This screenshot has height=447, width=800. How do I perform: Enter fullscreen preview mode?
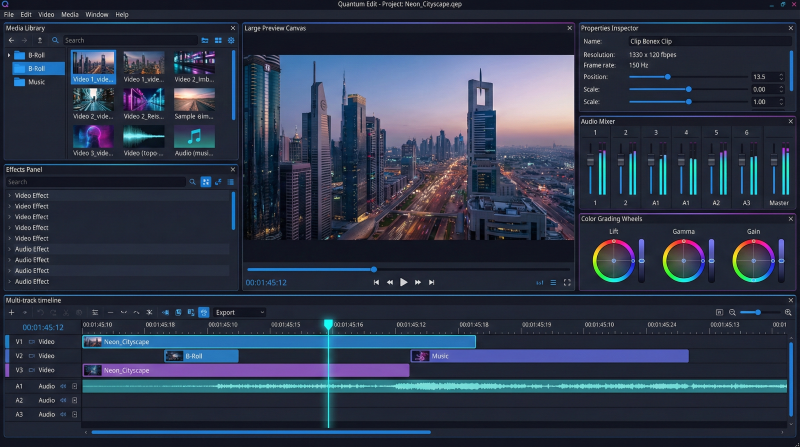coord(567,282)
